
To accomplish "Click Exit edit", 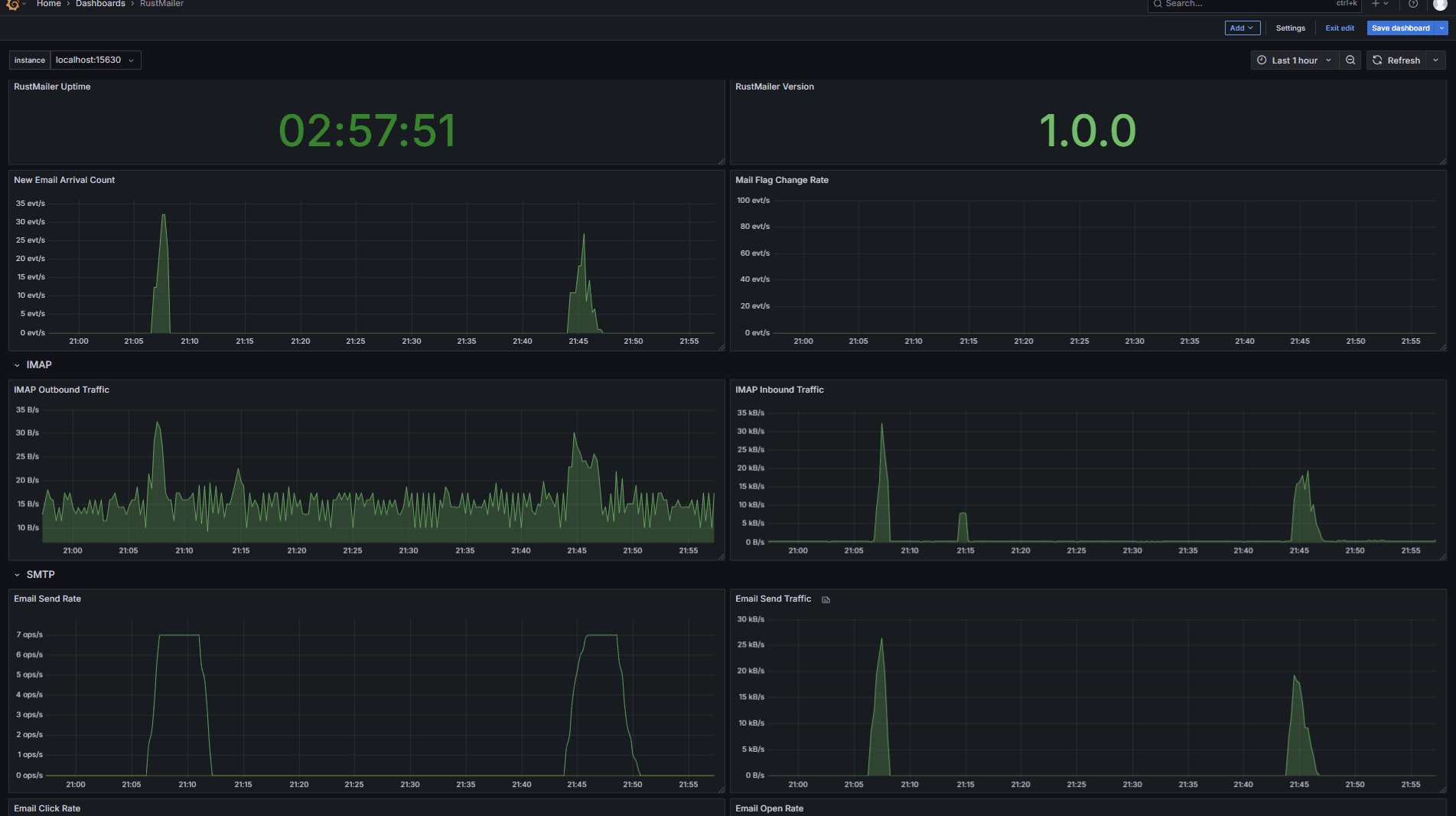I will (x=1340, y=28).
